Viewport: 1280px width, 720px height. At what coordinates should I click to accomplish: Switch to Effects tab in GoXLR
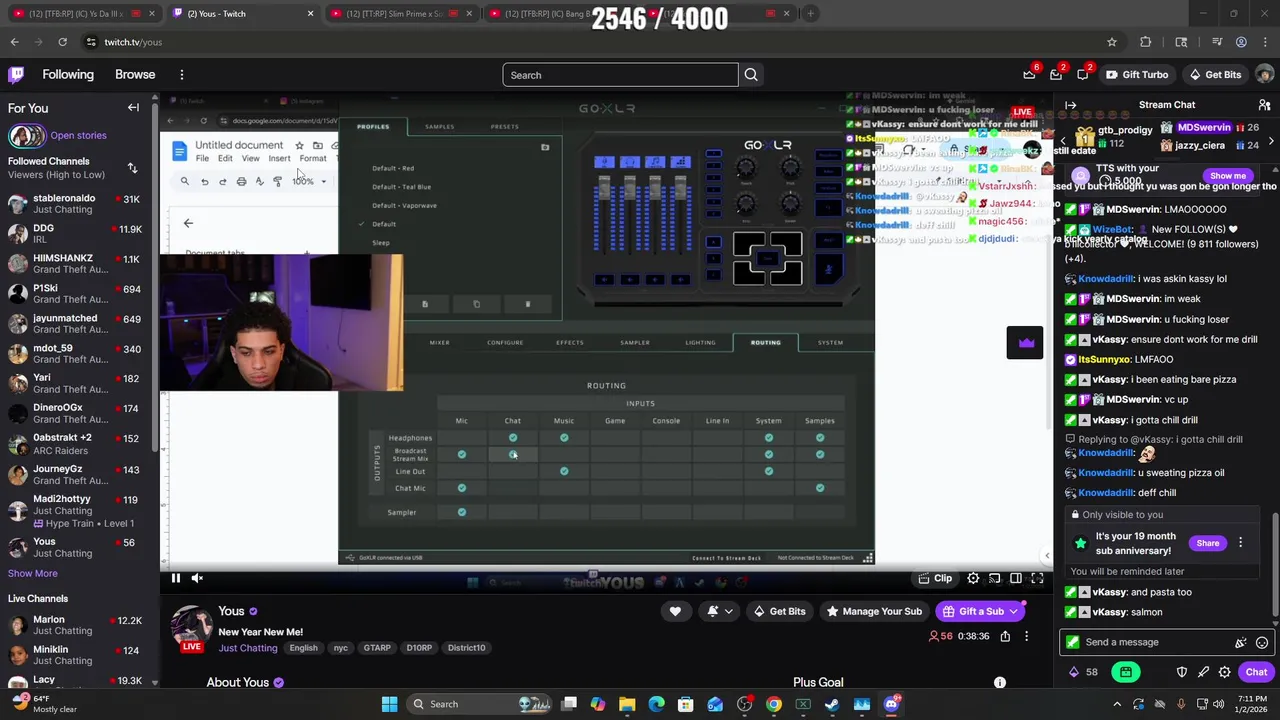click(x=570, y=342)
